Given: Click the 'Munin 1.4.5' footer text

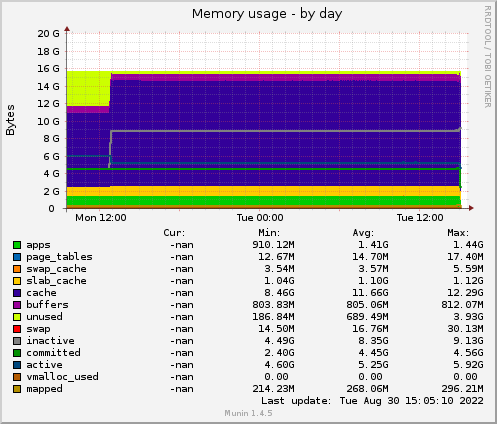Looking at the screenshot, I should pyautogui.click(x=248, y=413).
